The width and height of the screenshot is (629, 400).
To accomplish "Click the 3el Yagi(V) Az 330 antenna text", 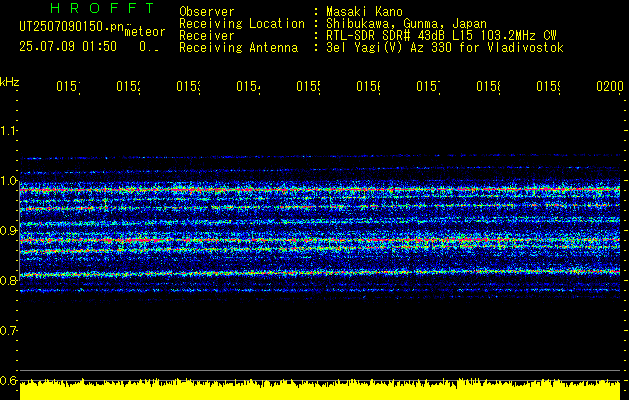I will pos(445,48).
